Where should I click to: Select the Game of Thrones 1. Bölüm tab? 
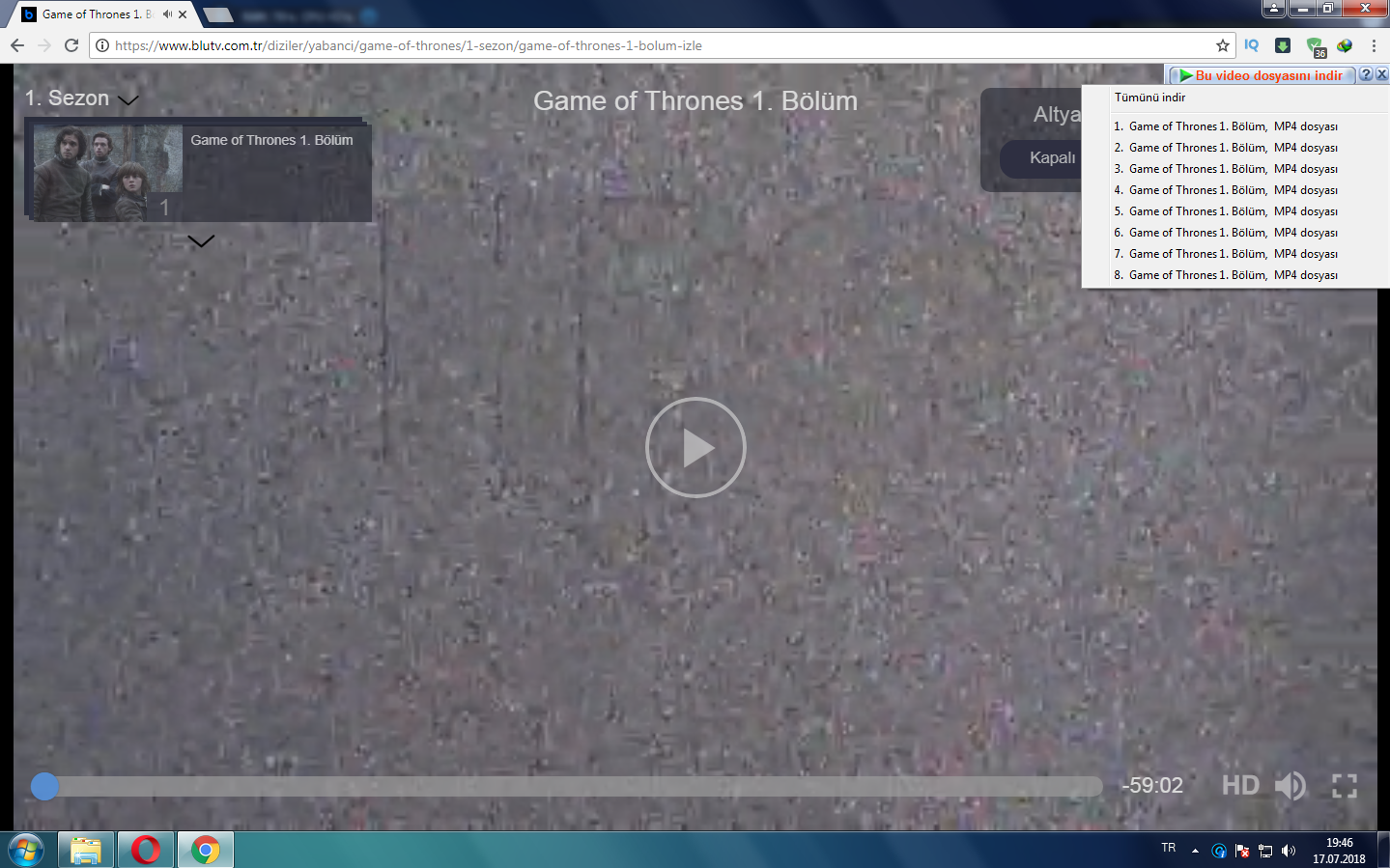tap(97, 14)
